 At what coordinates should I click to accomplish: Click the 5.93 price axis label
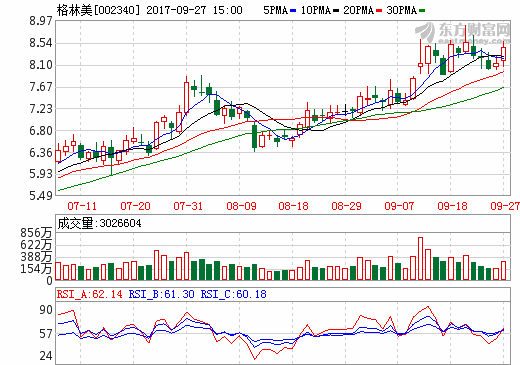pos(41,174)
